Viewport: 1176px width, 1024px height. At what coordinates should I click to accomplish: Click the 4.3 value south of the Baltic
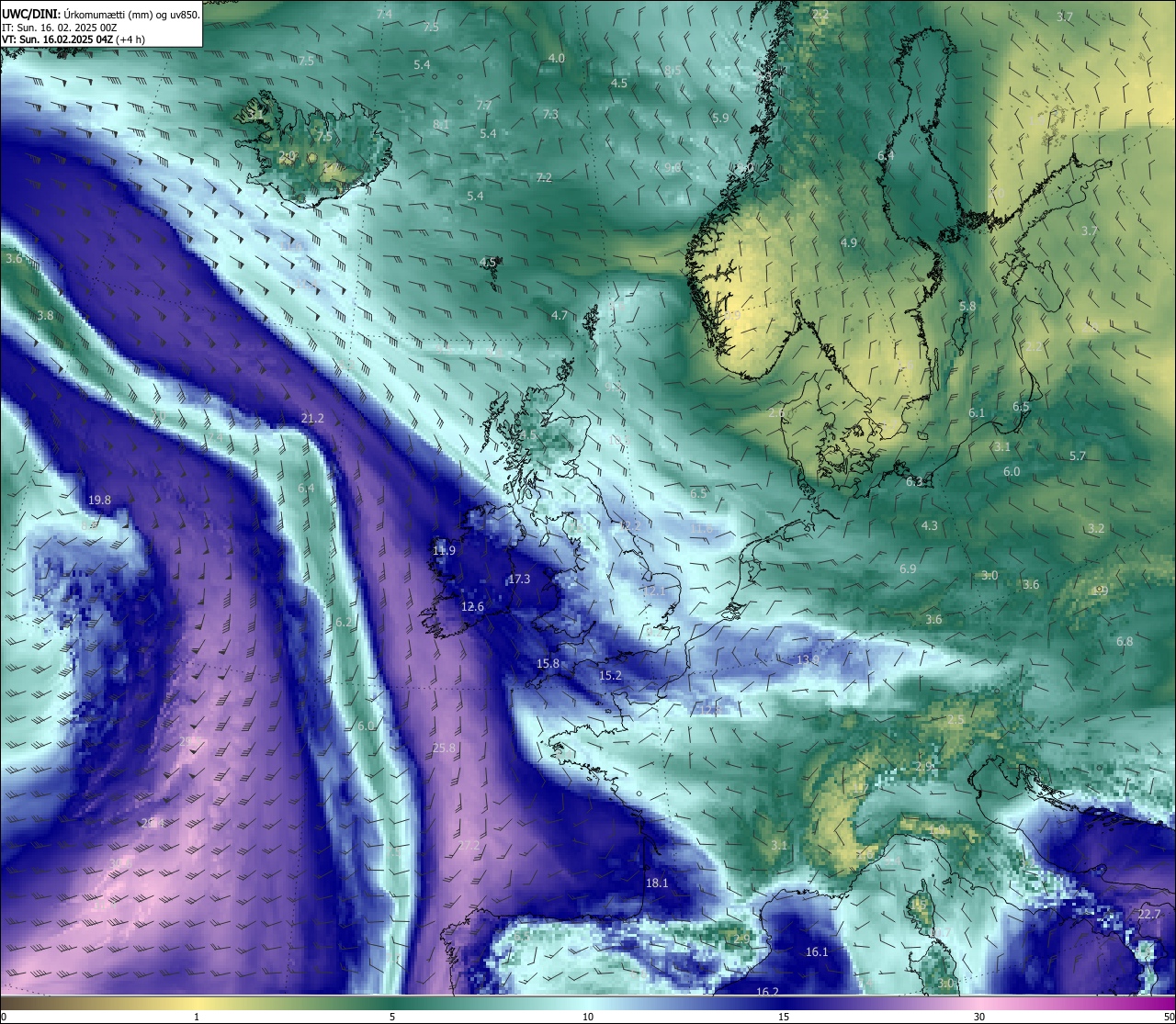(x=930, y=526)
